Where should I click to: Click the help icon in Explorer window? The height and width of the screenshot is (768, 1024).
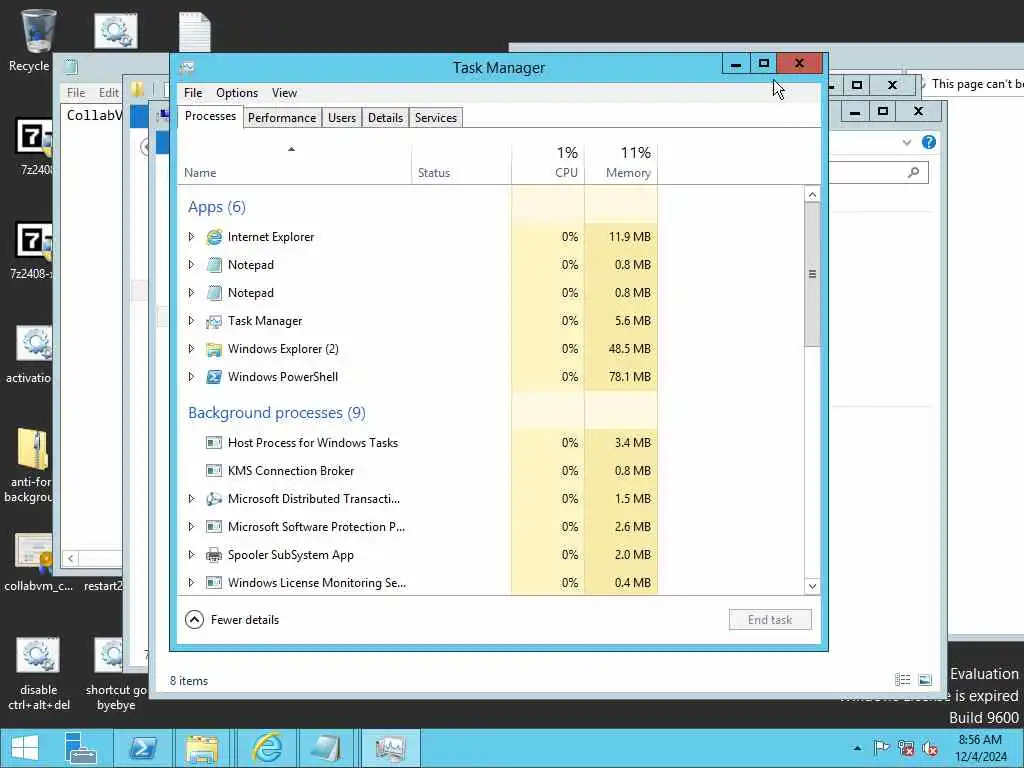point(929,142)
